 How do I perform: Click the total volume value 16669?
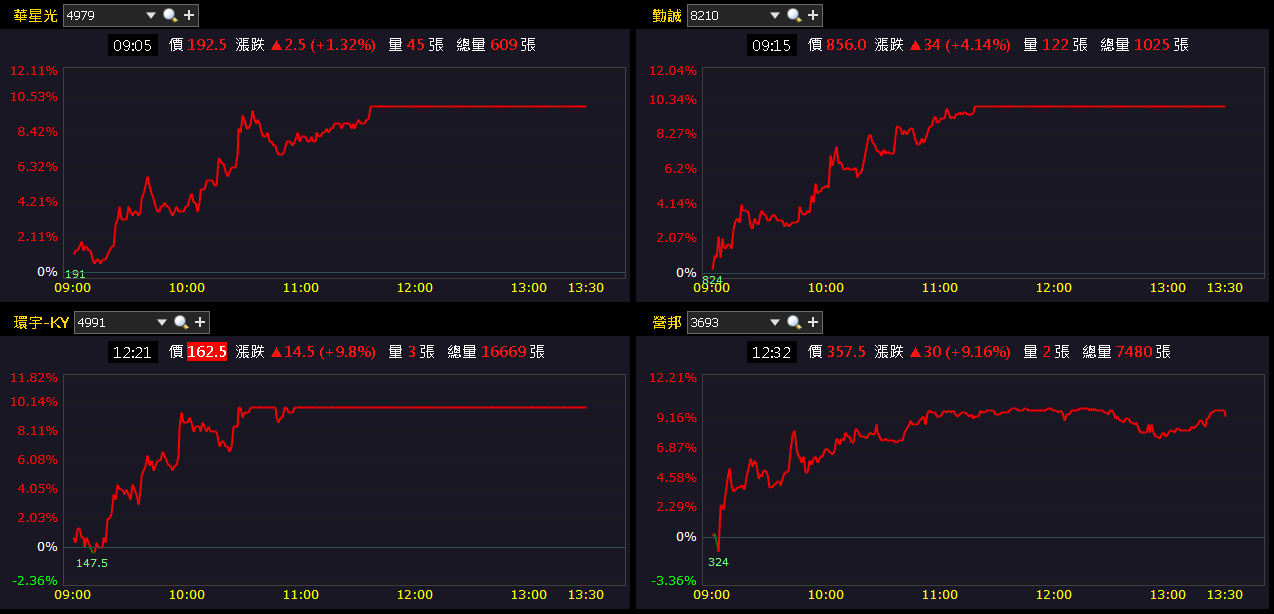tap(503, 352)
